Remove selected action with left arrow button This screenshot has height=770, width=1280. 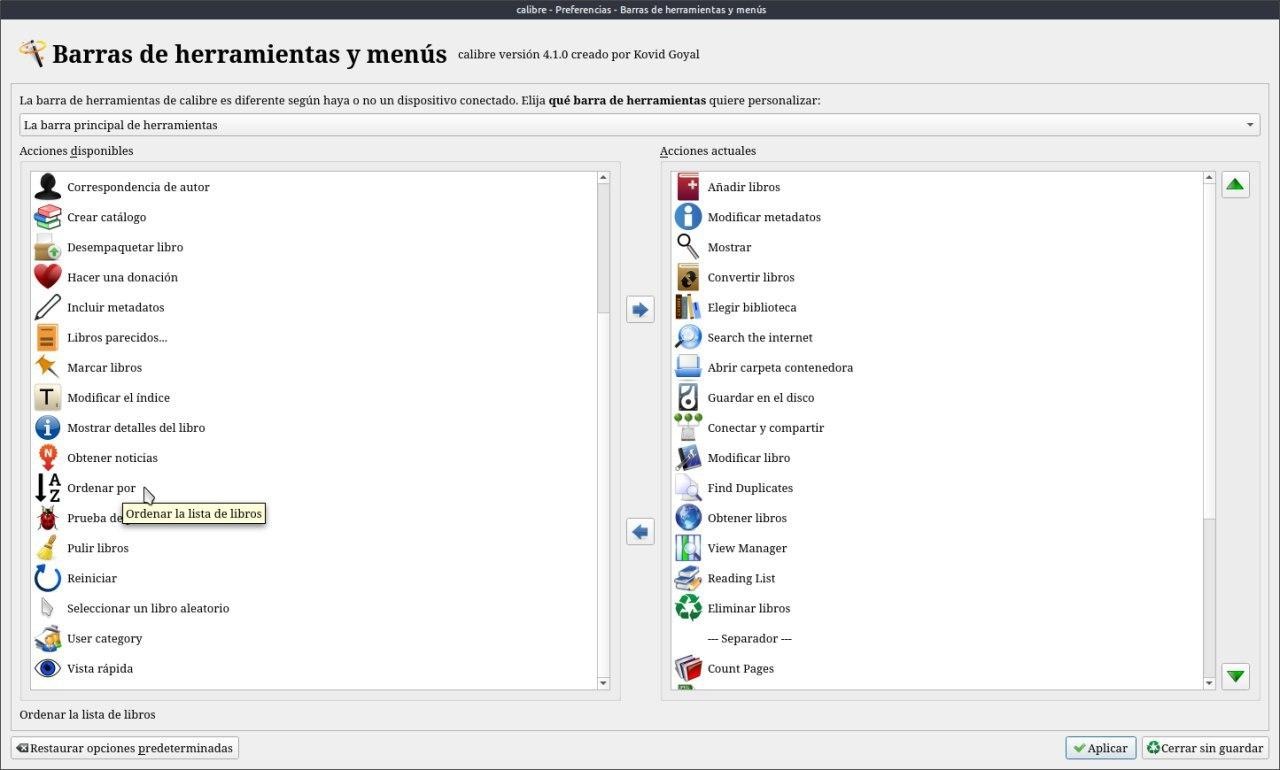pyautogui.click(x=640, y=532)
